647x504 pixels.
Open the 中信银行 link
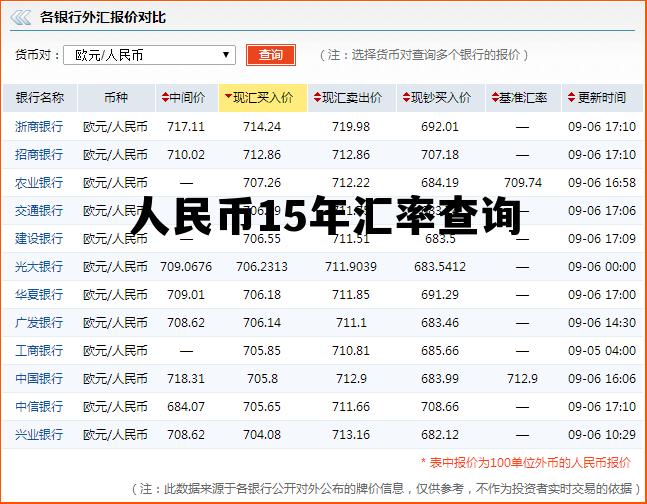(x=39, y=407)
